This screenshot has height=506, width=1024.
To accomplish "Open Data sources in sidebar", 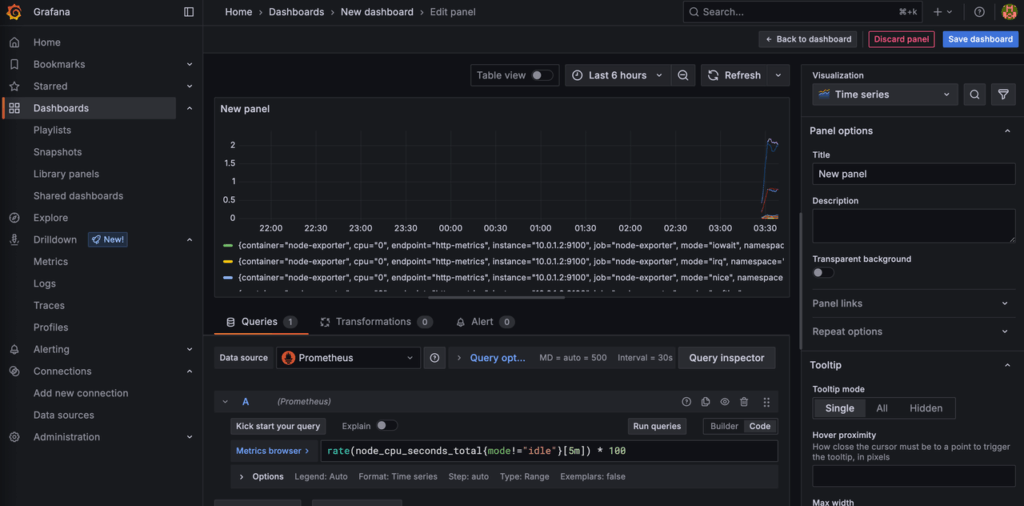I will 63,415.
